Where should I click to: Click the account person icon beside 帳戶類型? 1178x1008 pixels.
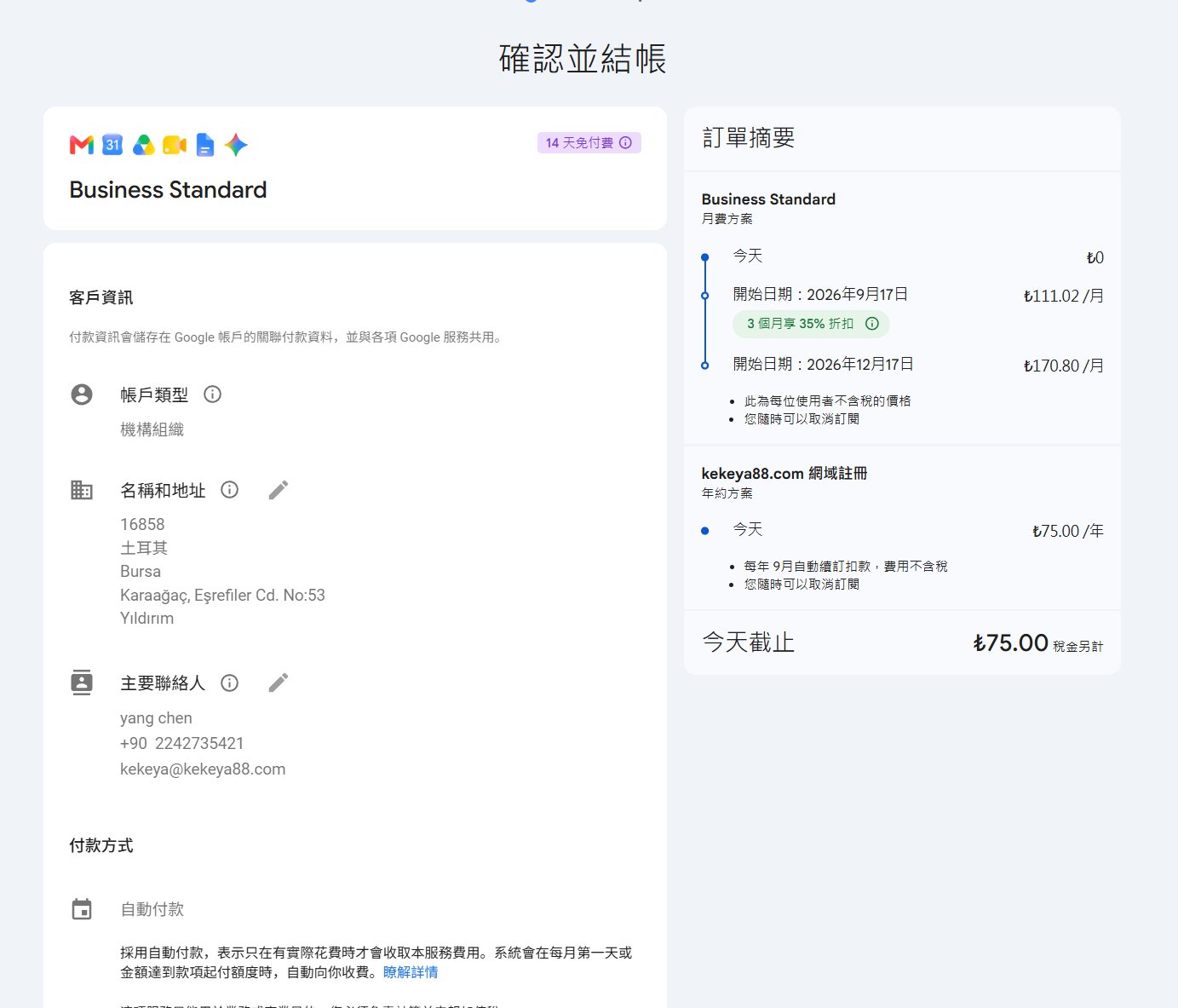[82, 395]
